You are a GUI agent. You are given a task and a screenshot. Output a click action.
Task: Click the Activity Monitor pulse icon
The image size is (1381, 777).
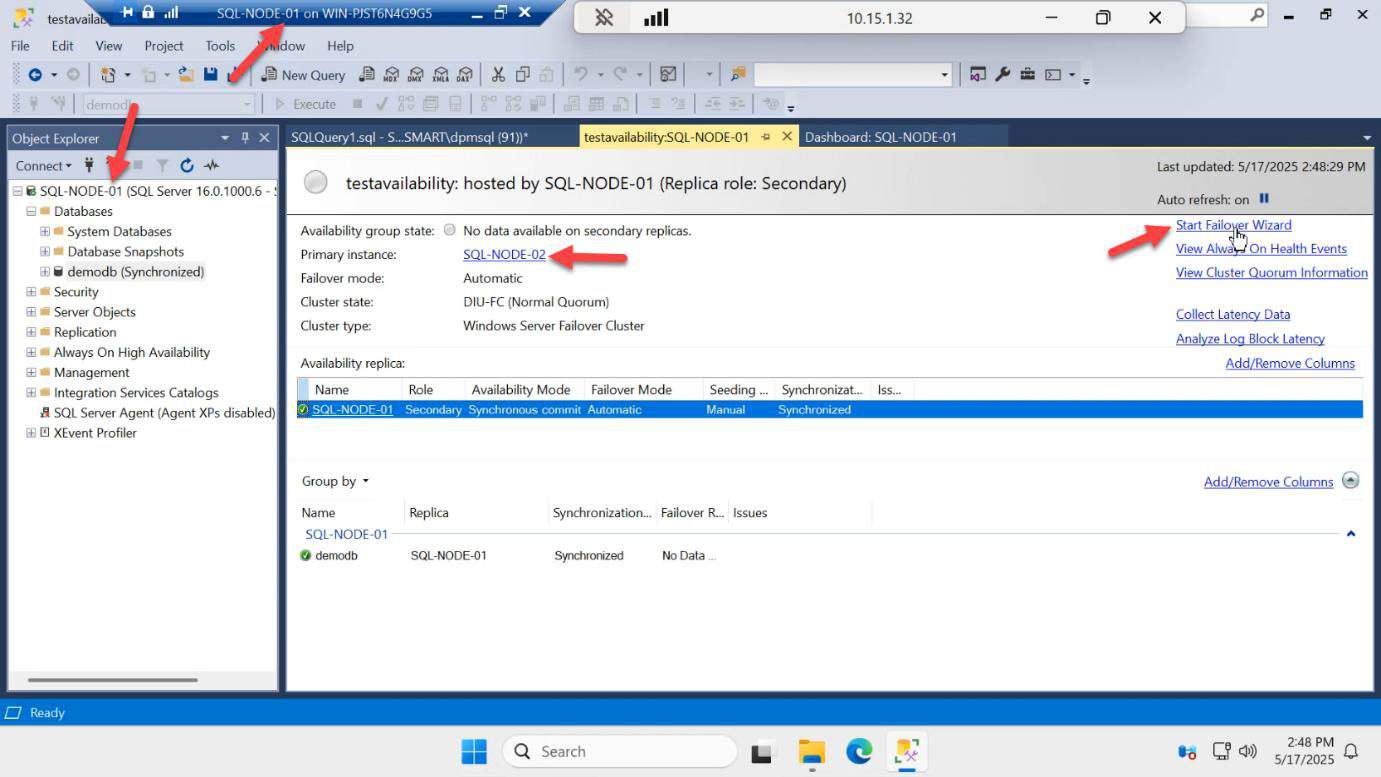(211, 166)
